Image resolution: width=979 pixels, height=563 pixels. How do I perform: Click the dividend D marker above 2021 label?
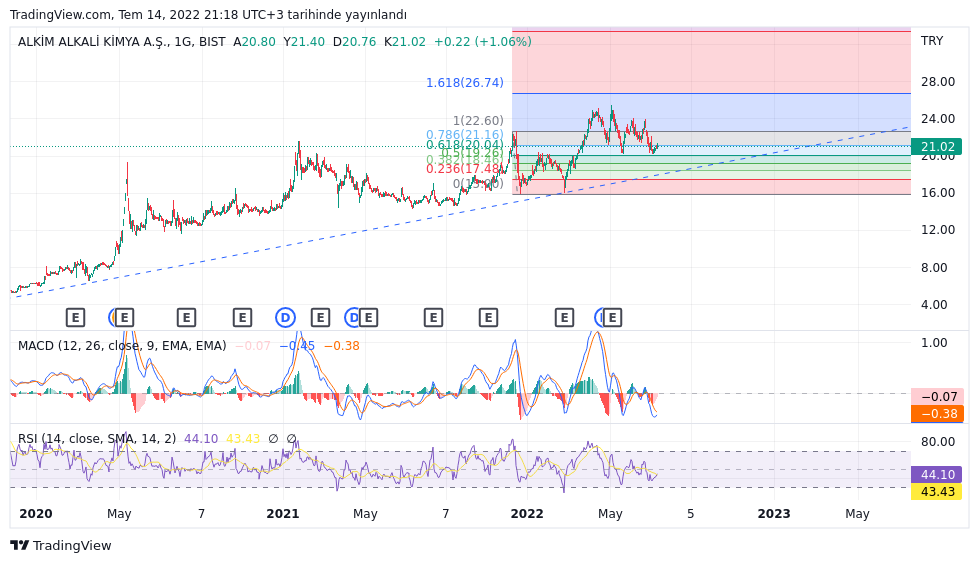(285, 318)
